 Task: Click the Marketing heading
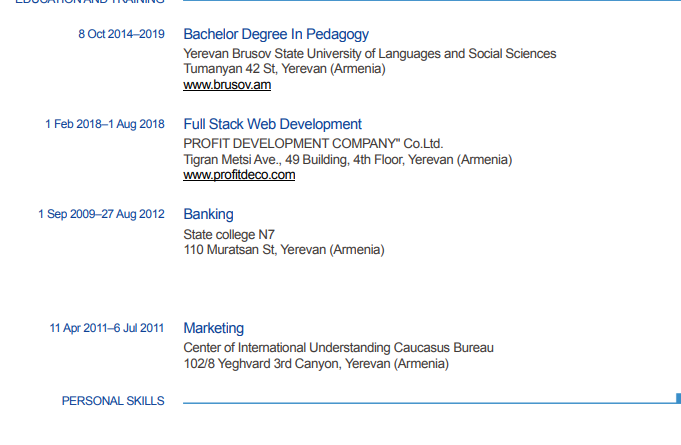click(214, 328)
